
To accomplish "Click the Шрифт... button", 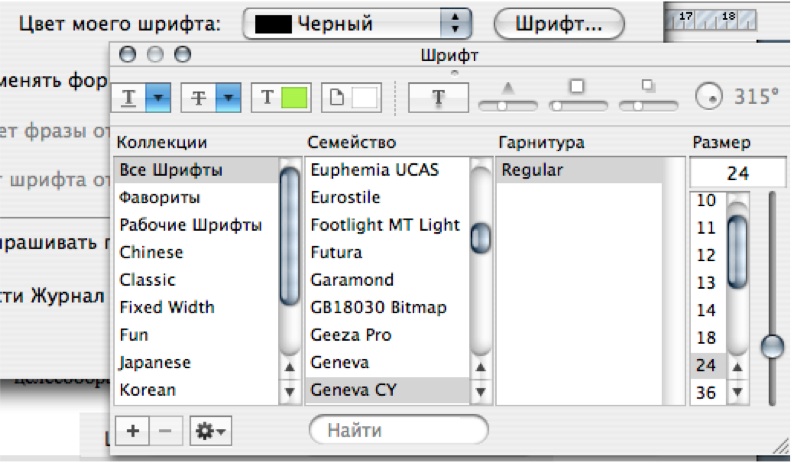I will (x=559, y=23).
